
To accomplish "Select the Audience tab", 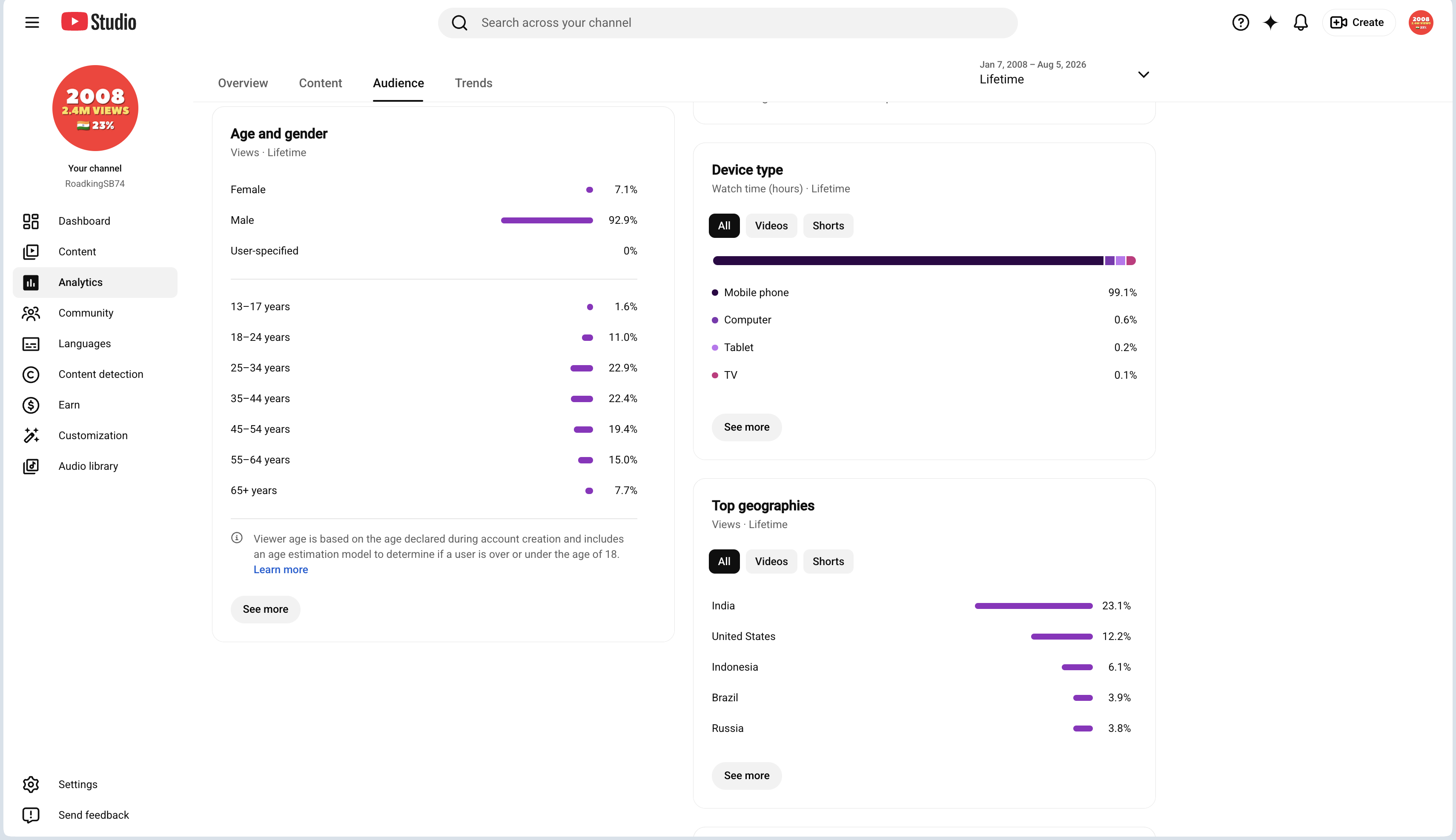I will [x=398, y=83].
